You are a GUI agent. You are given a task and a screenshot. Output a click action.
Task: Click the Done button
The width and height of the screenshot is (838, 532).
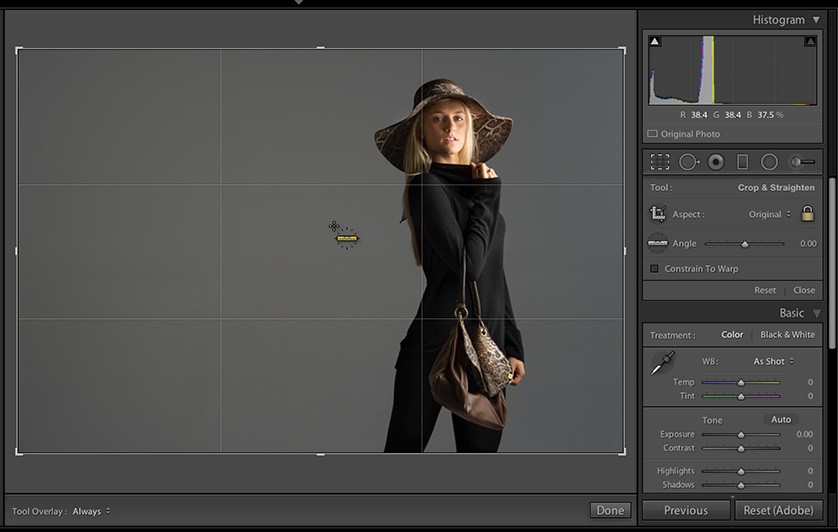610,511
